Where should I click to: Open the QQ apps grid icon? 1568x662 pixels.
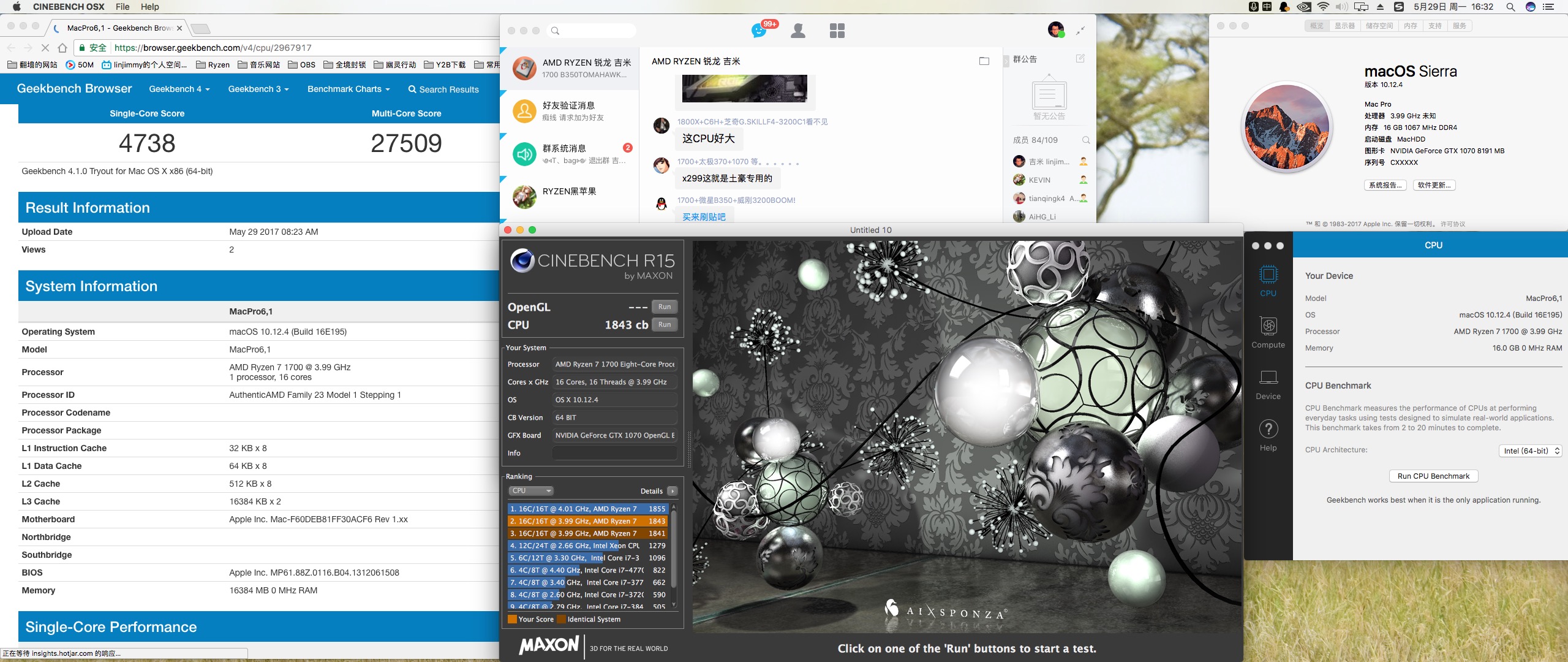tap(837, 31)
